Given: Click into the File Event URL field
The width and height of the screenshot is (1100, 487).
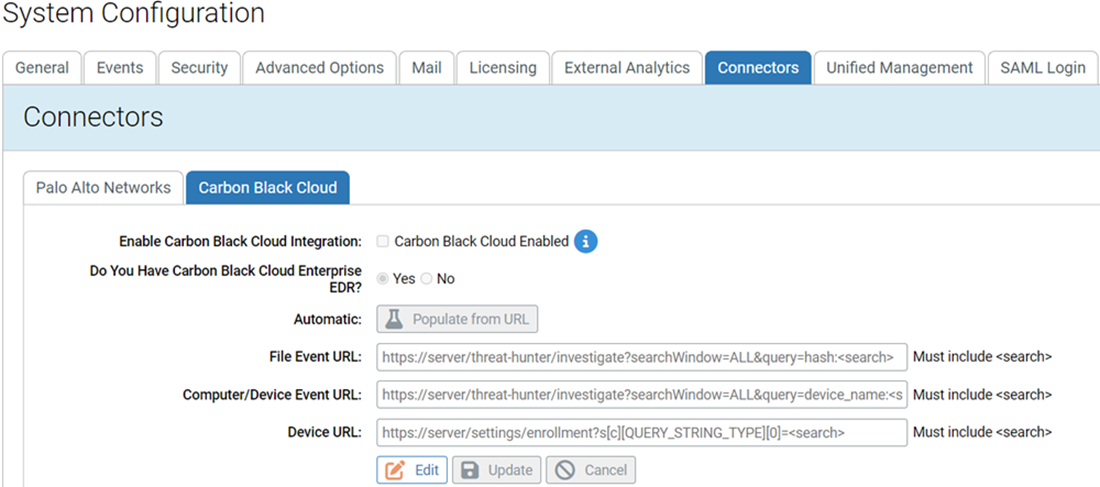Looking at the screenshot, I should [x=642, y=357].
